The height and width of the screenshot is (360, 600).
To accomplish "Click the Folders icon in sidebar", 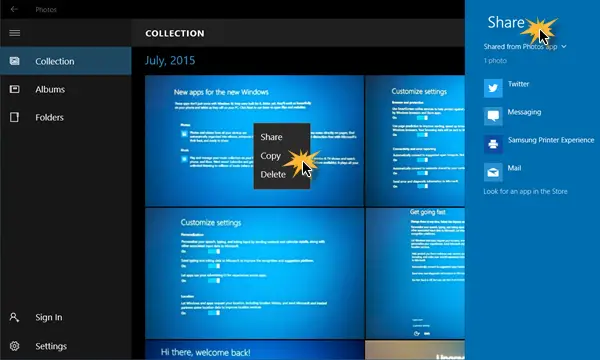I will [15, 117].
